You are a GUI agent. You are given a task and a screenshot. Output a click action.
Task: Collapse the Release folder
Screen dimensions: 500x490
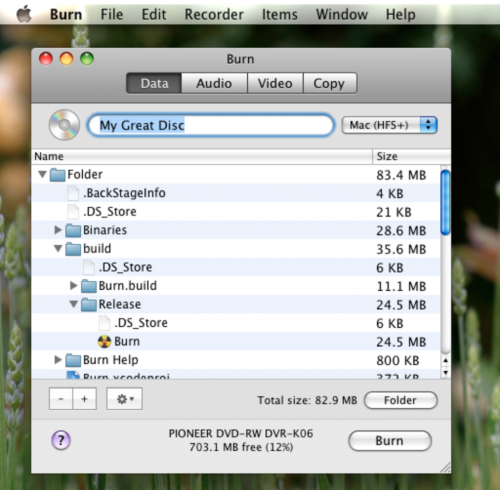74,304
